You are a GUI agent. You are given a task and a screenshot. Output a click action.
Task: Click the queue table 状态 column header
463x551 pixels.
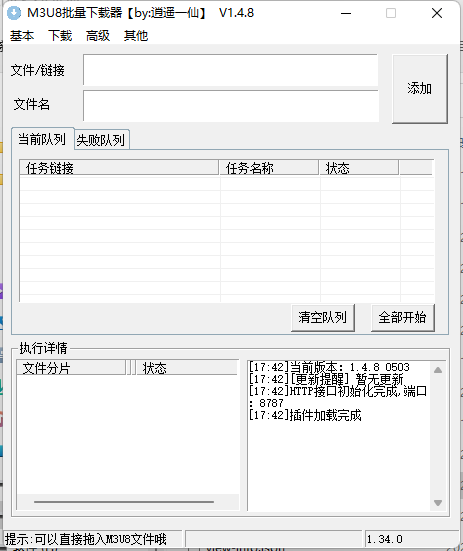point(359,168)
